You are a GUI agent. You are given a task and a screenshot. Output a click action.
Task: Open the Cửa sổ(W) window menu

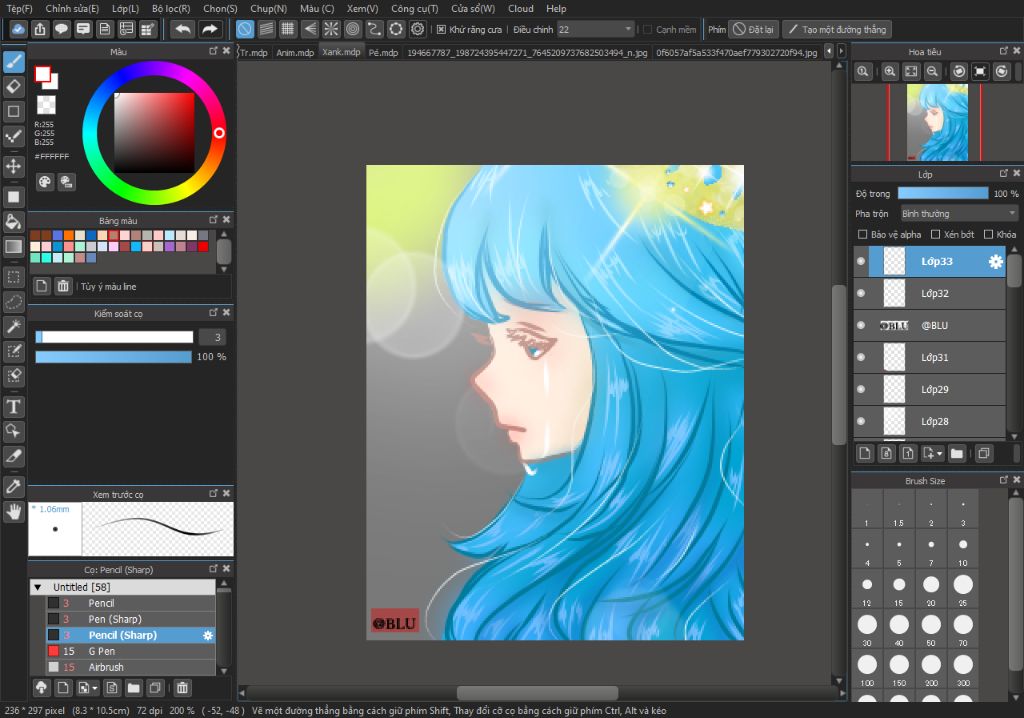tap(473, 8)
